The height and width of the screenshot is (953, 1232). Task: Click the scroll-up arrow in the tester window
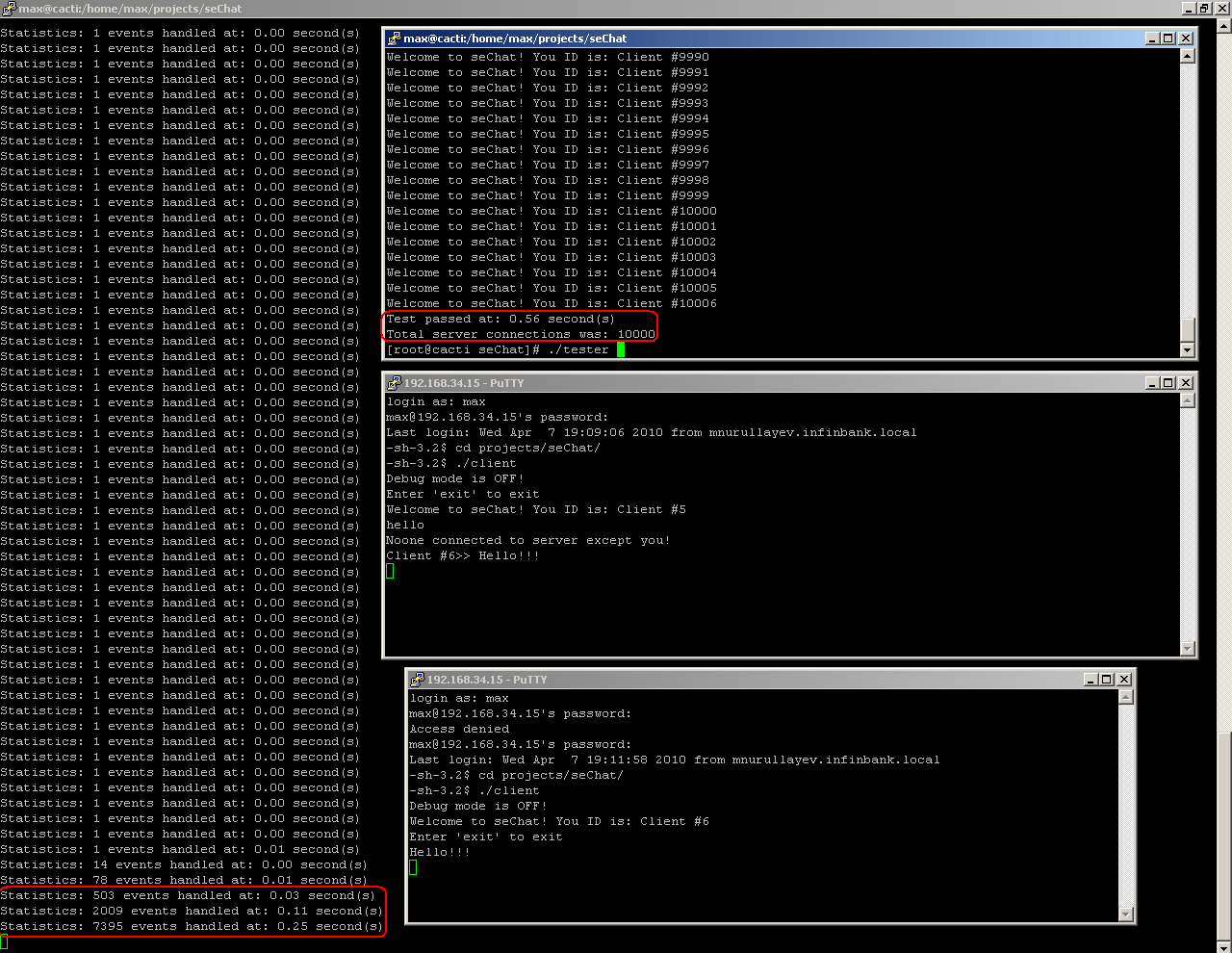[x=1188, y=56]
